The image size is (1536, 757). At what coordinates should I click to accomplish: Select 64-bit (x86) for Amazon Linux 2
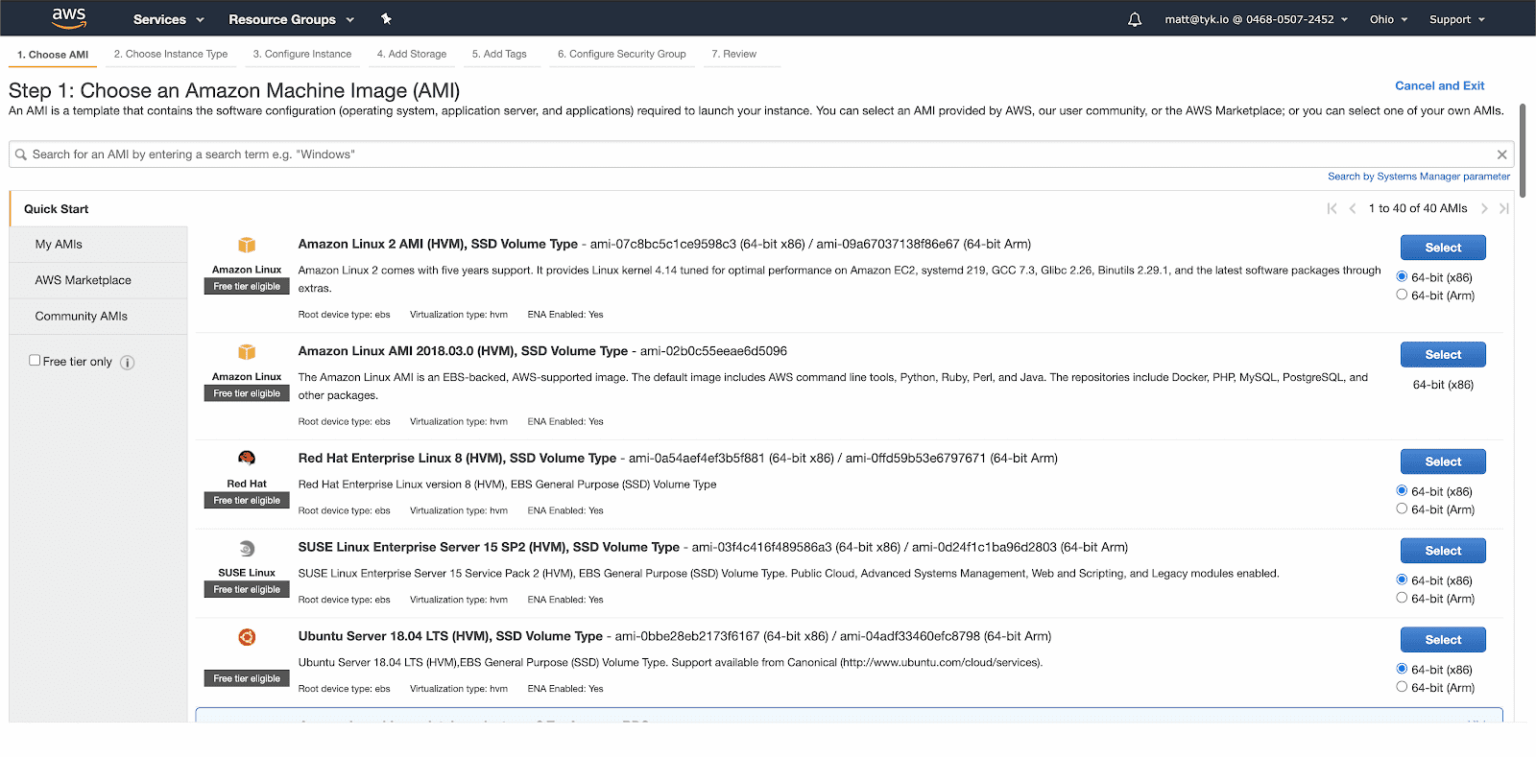(x=1401, y=277)
